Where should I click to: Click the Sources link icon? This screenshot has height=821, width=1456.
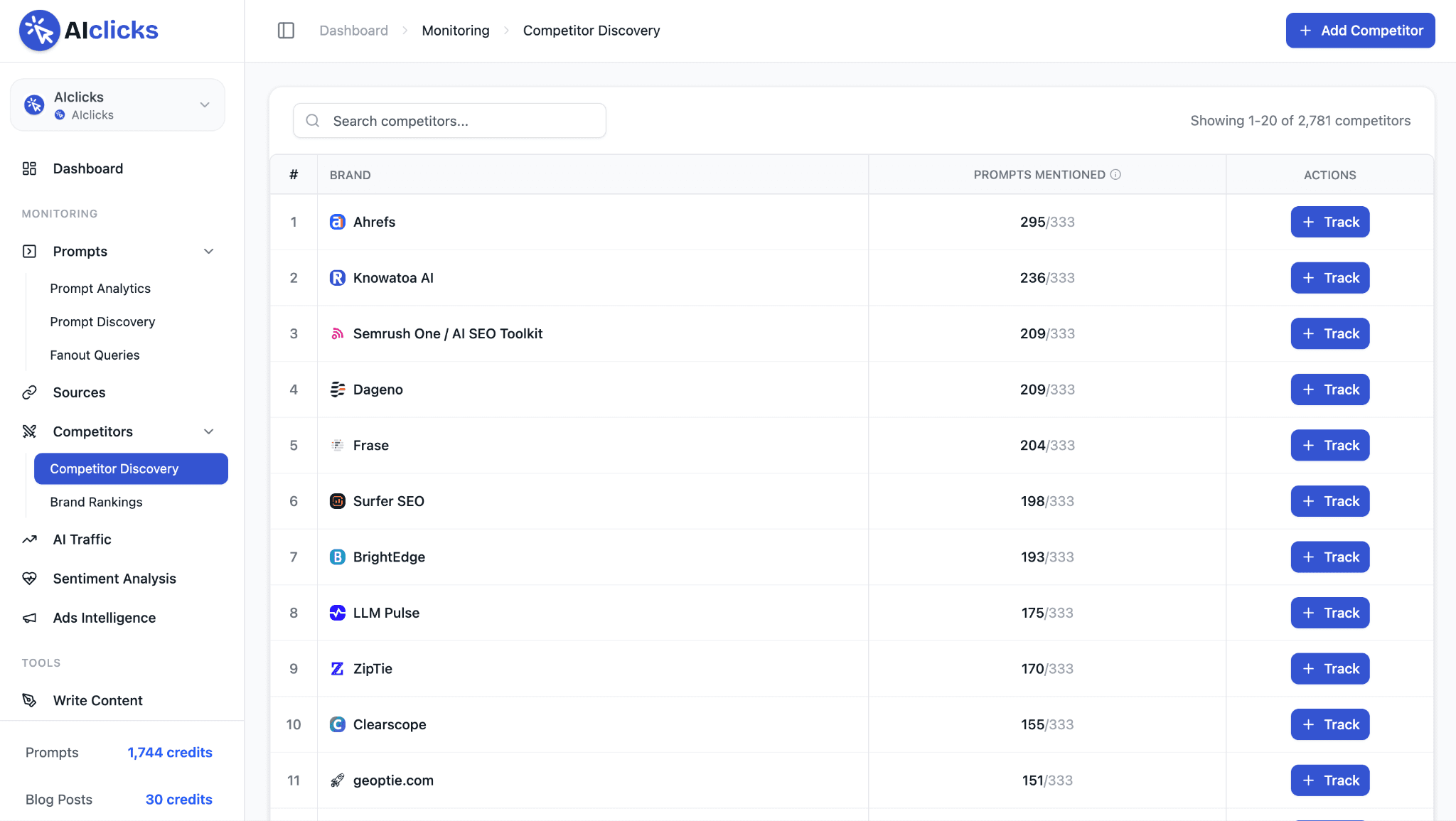[29, 392]
